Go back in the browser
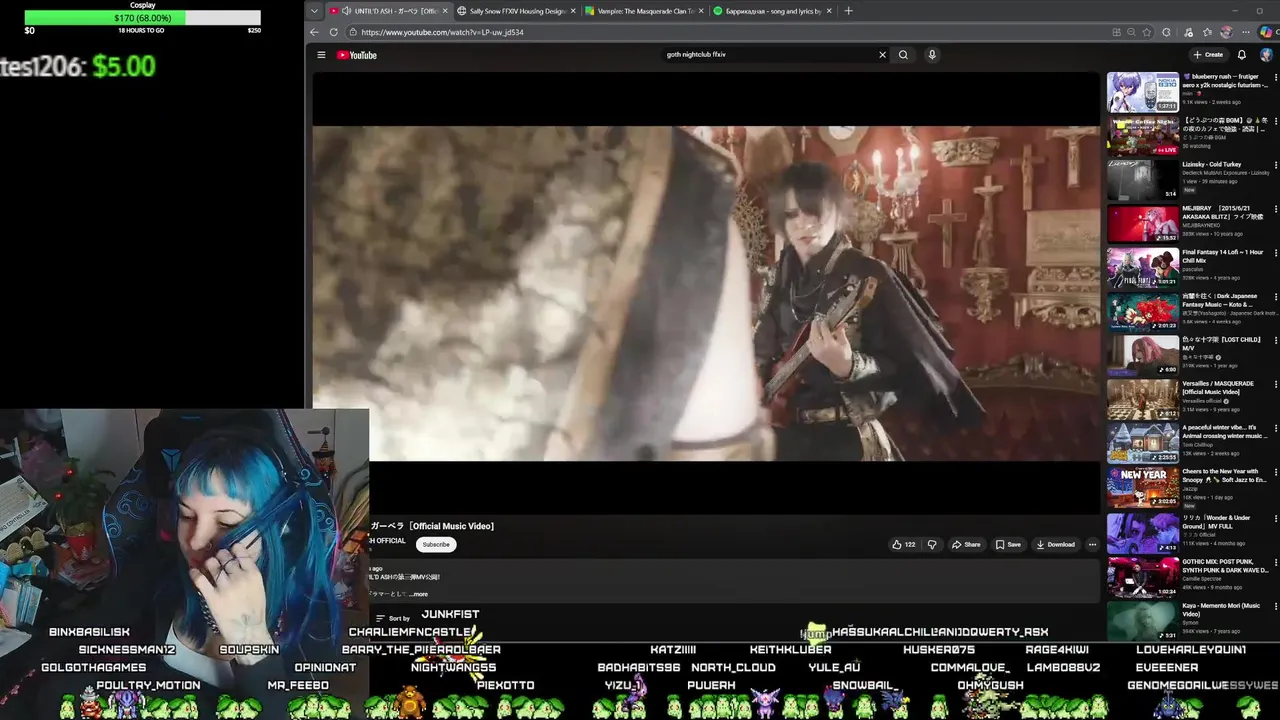This screenshot has width=1280, height=720. [x=314, y=32]
